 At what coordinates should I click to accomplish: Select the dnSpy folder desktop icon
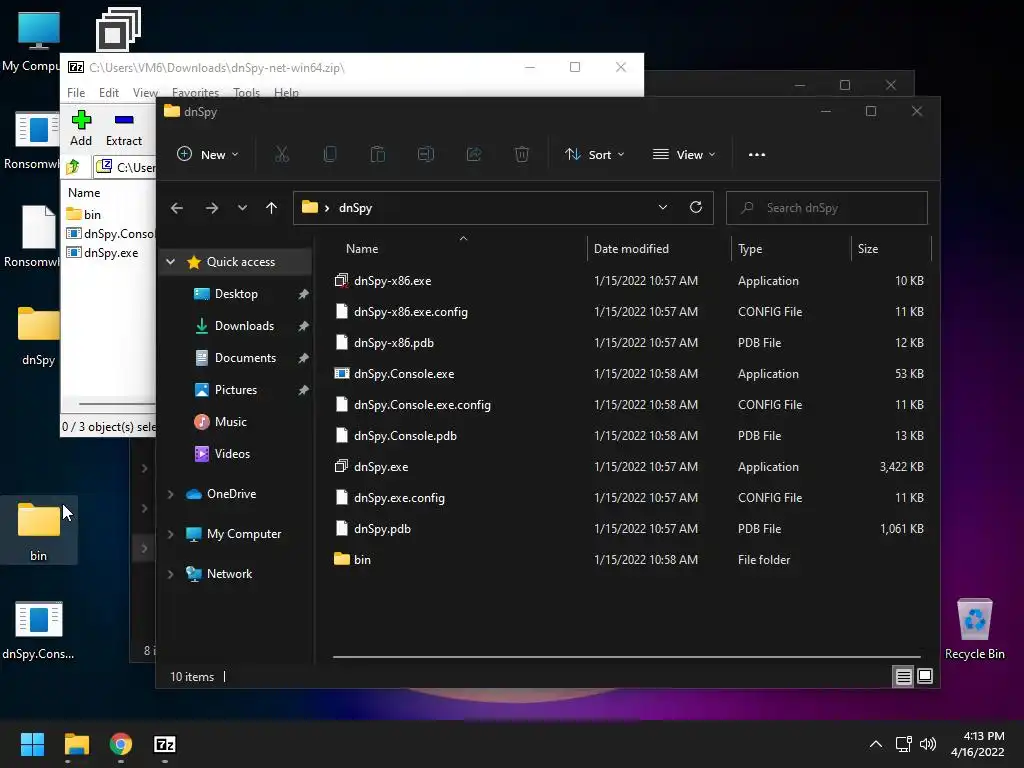coord(39,336)
